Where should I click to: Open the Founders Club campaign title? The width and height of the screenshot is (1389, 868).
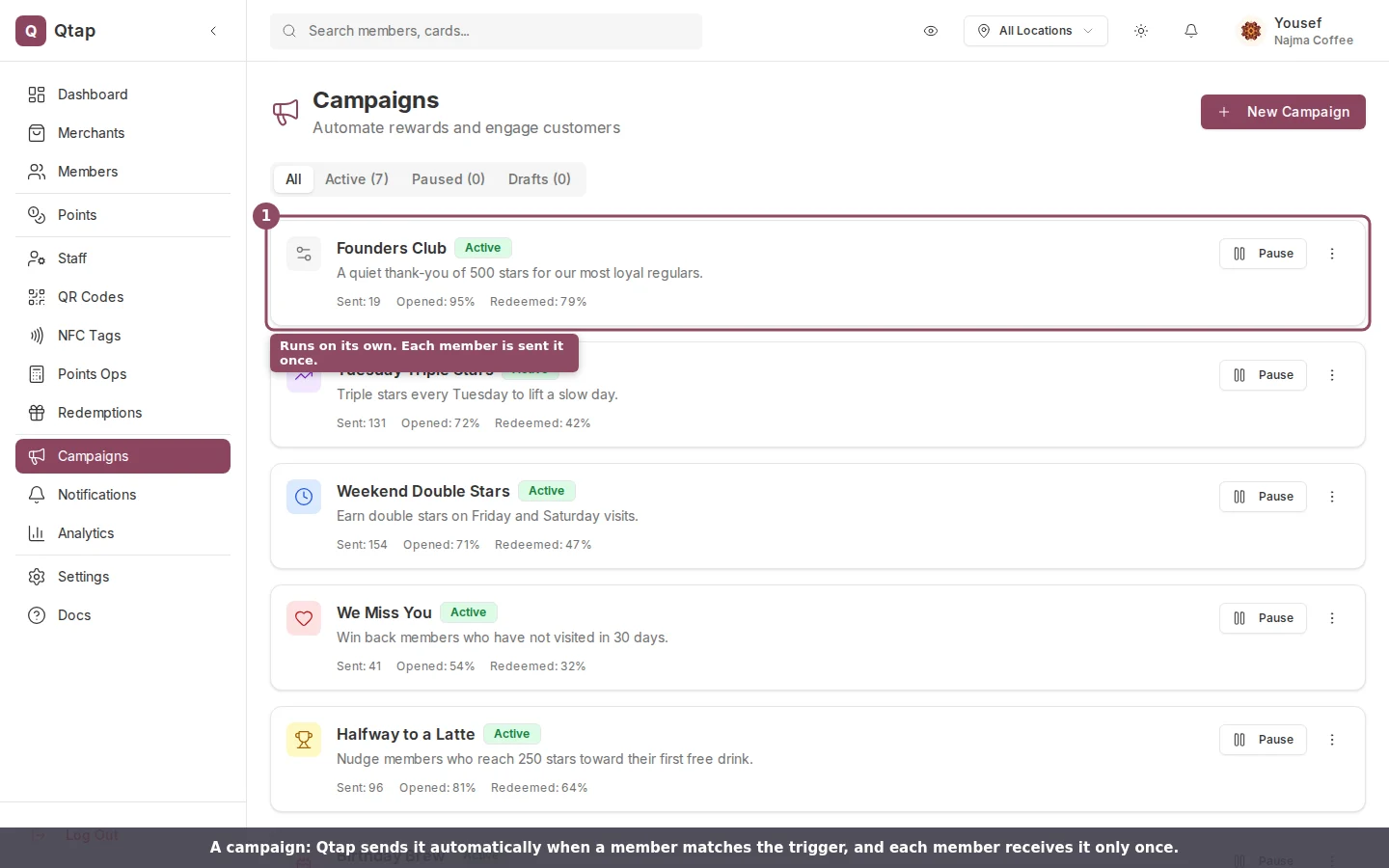[392, 248]
